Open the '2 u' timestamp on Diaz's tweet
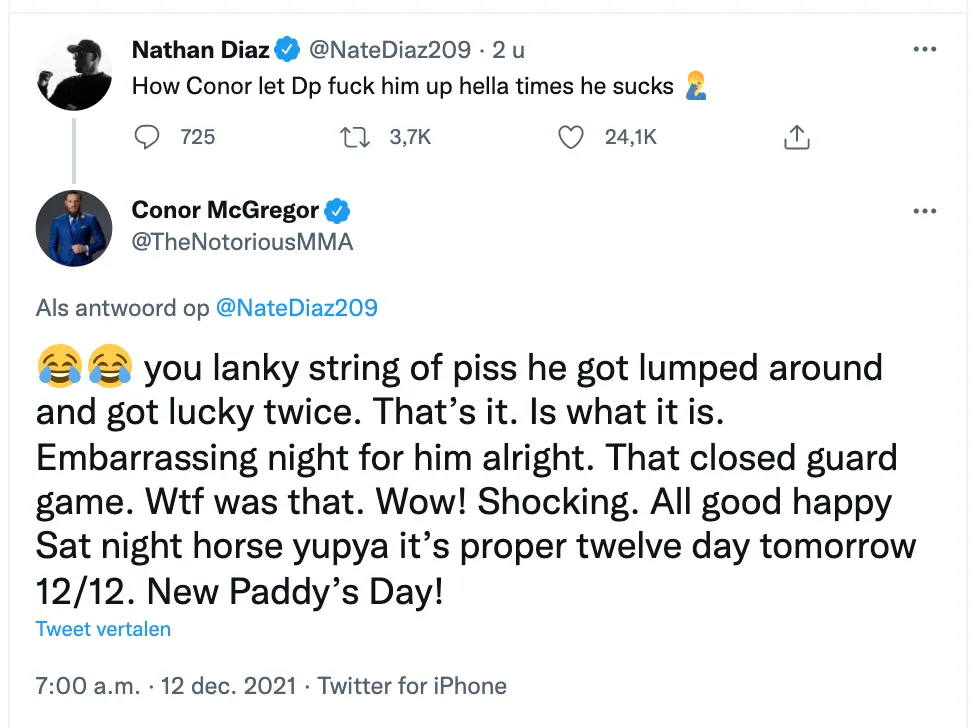 tap(508, 49)
